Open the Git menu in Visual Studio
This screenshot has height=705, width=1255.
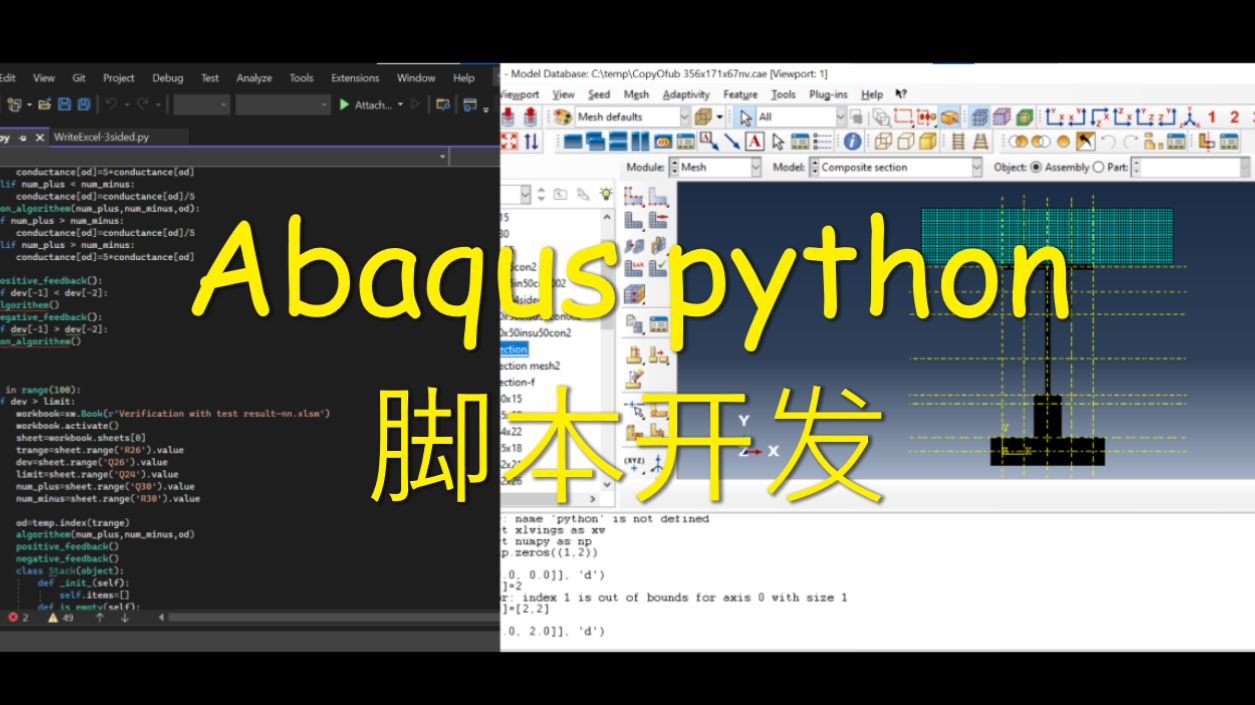tap(79, 78)
